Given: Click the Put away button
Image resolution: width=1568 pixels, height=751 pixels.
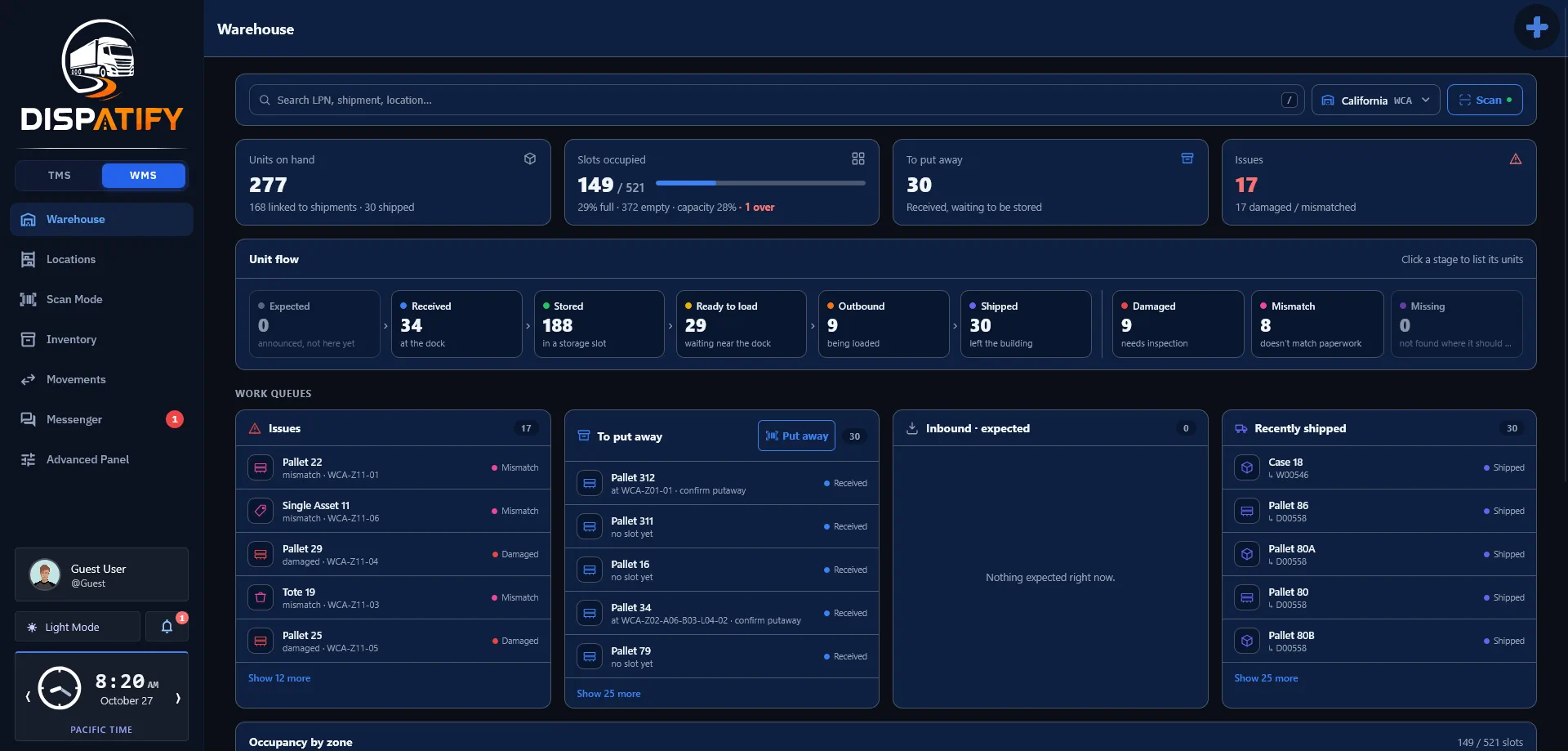Looking at the screenshot, I should (x=796, y=436).
